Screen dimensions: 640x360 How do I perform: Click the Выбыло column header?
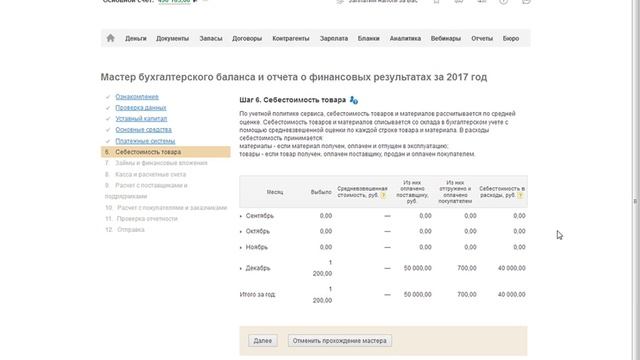(x=321, y=192)
